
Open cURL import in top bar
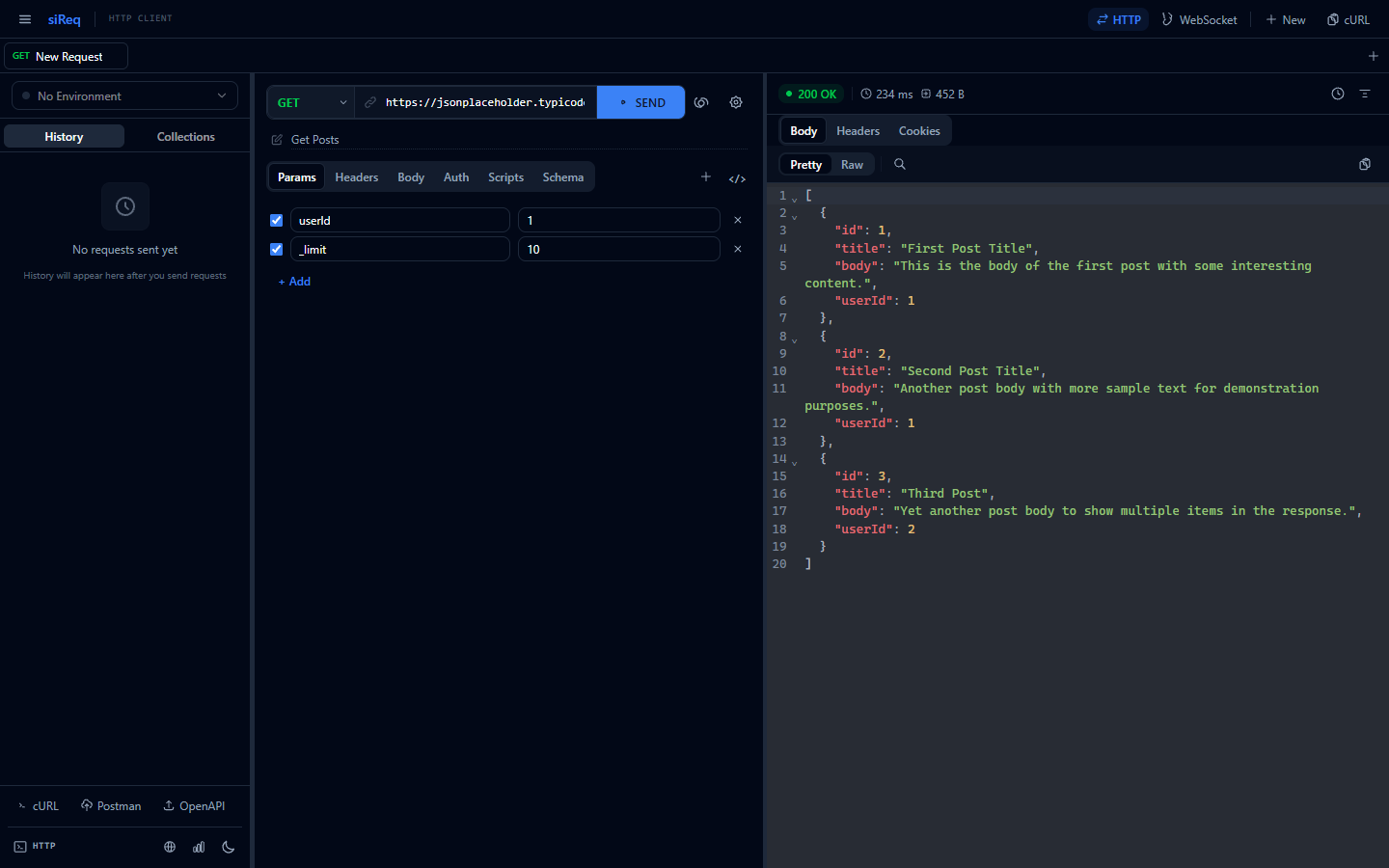pyautogui.click(x=1348, y=19)
